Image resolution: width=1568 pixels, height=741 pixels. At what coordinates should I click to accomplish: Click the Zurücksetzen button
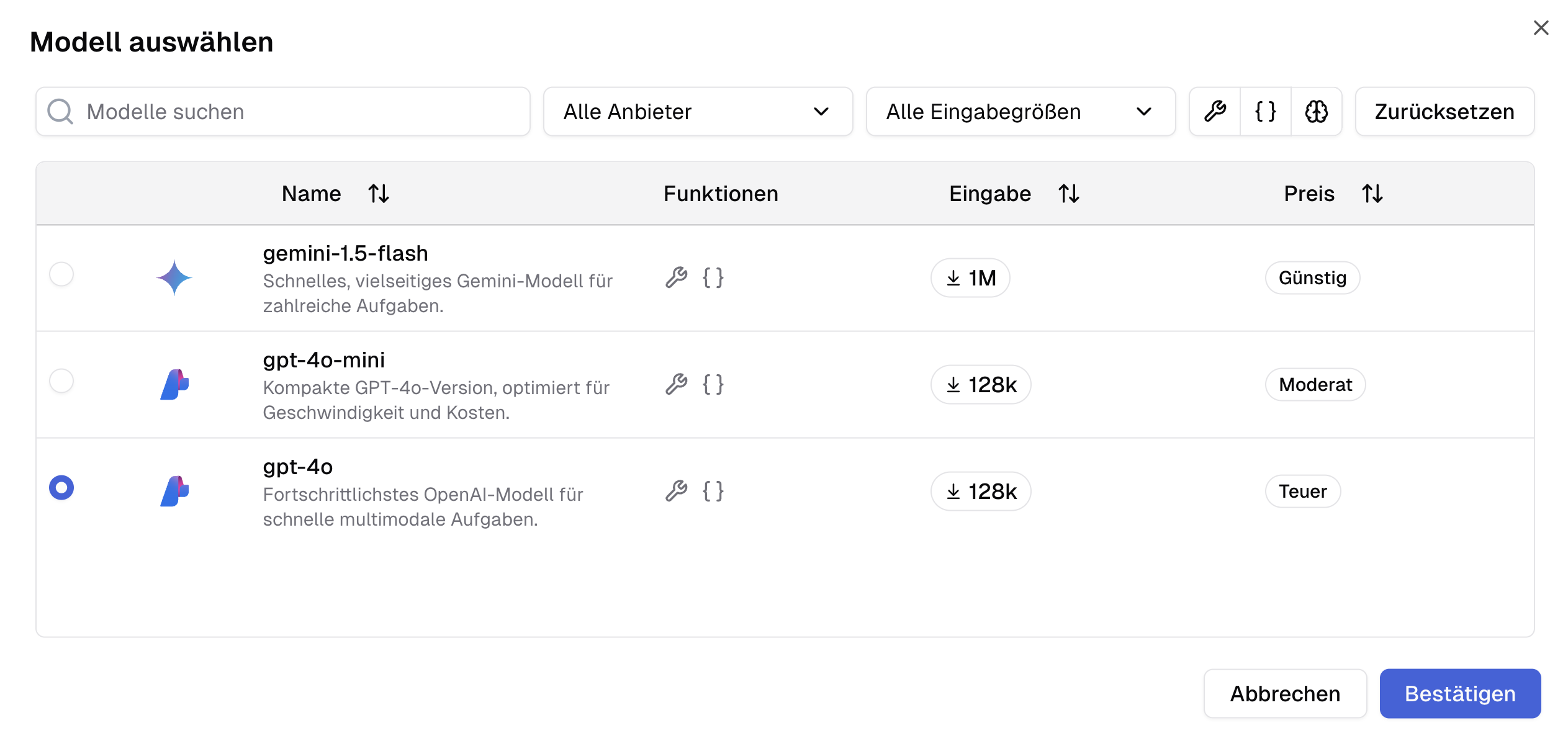[1444, 112]
